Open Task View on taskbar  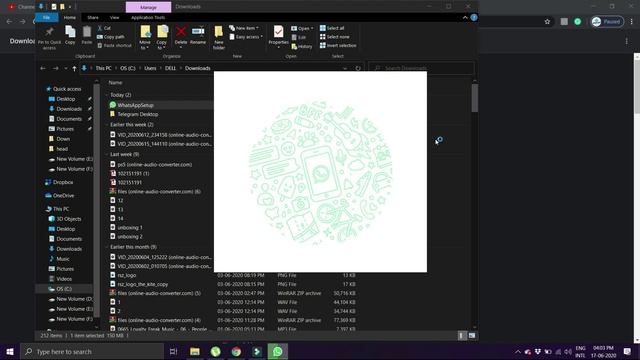click(x=173, y=351)
